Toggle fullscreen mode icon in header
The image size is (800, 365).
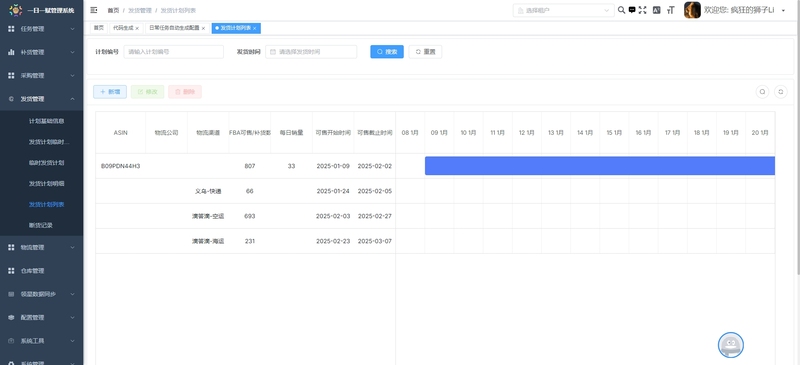point(642,10)
